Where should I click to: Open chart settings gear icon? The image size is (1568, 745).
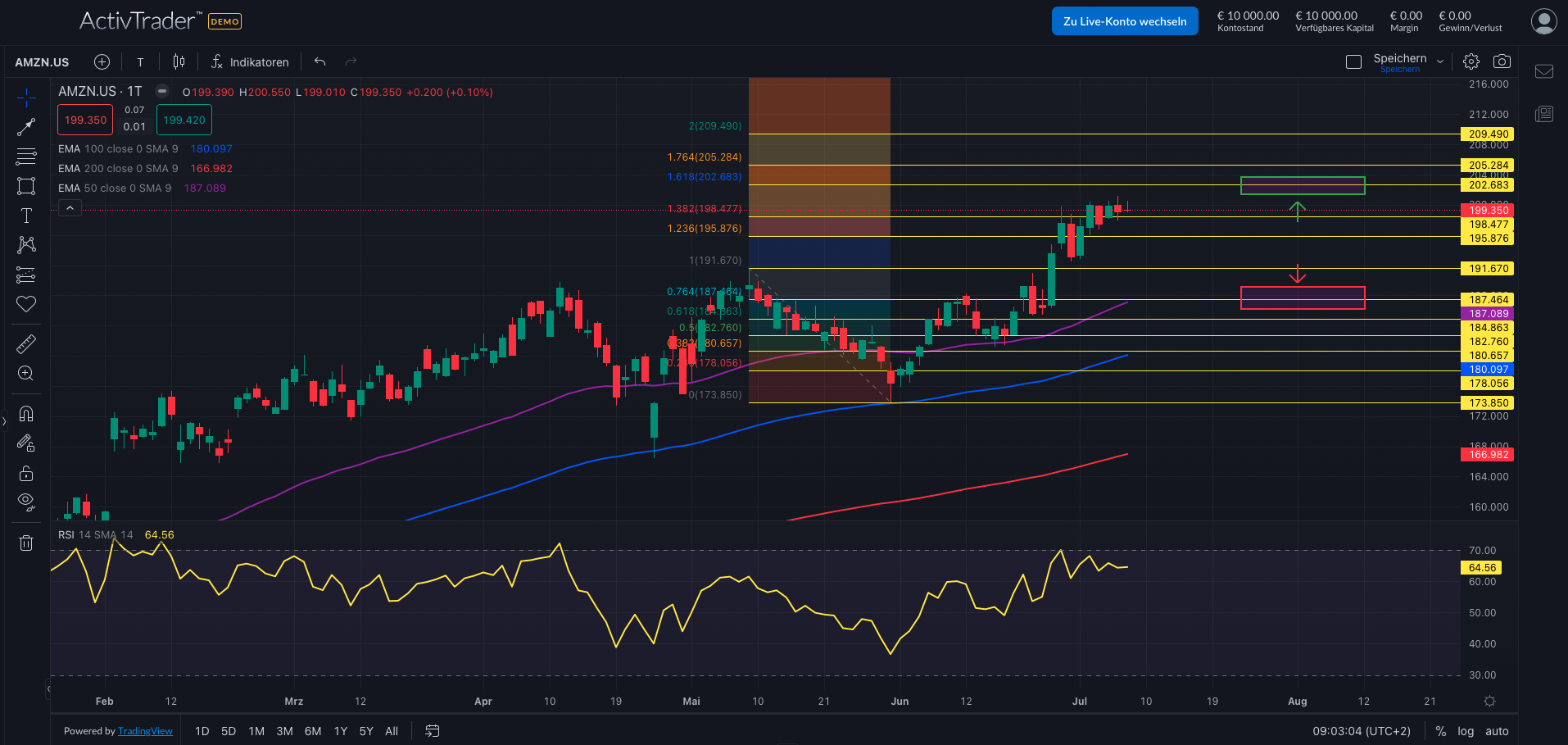1471,61
